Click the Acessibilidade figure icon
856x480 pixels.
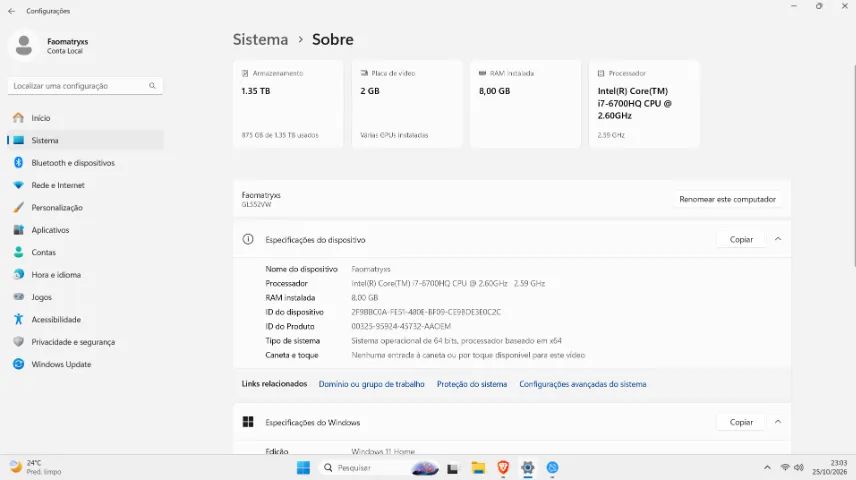click(x=19, y=319)
